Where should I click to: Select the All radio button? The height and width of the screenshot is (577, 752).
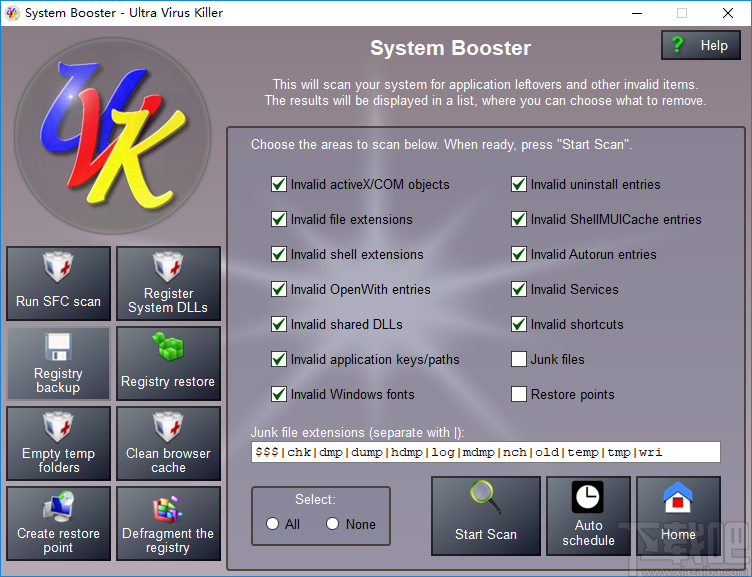272,524
